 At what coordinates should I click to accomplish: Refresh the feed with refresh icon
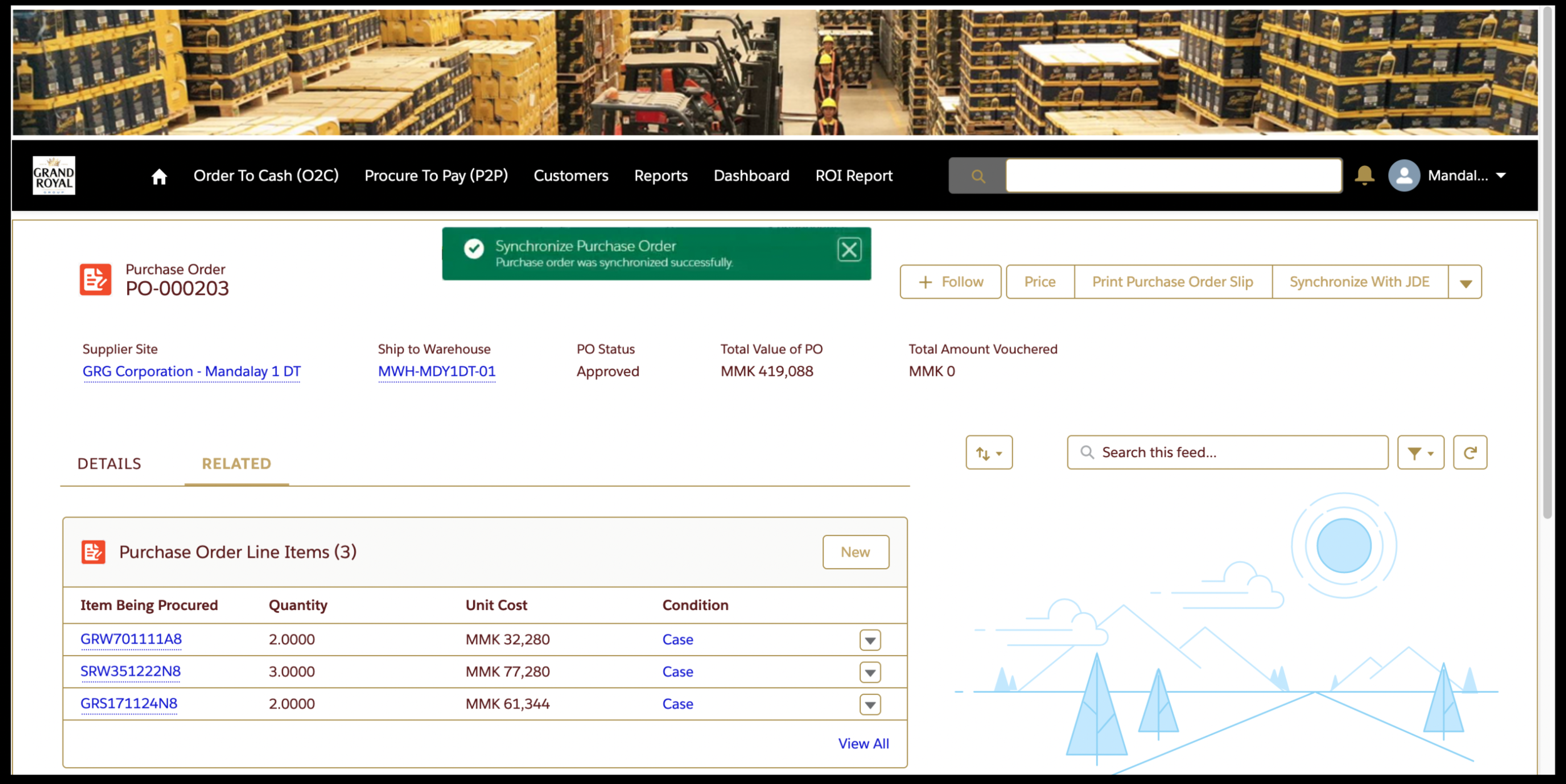point(1470,453)
